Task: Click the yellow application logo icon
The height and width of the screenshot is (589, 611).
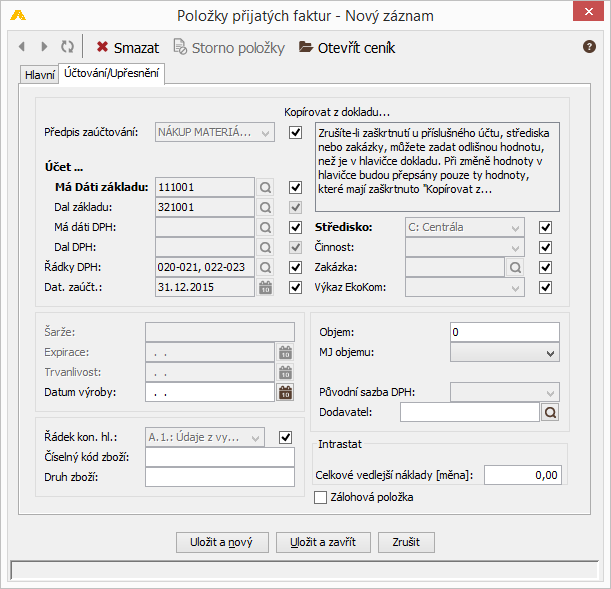Action: click(x=18, y=16)
